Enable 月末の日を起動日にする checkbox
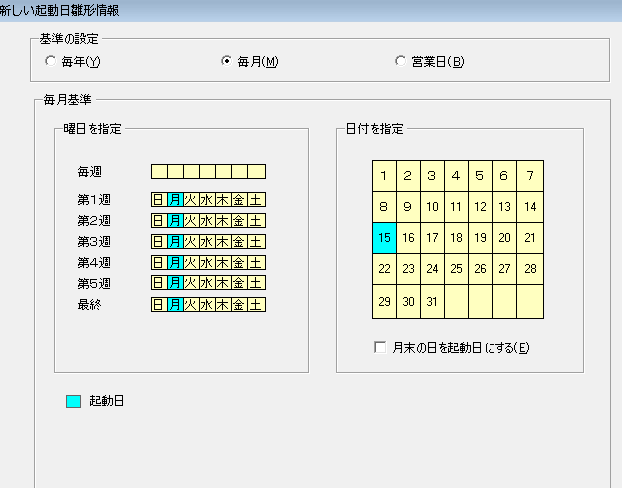 380,347
